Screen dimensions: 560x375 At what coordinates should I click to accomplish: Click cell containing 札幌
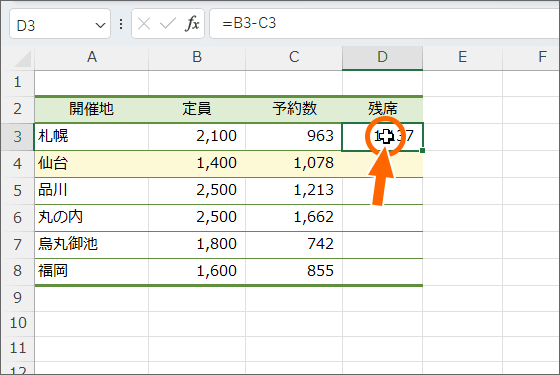(91, 136)
